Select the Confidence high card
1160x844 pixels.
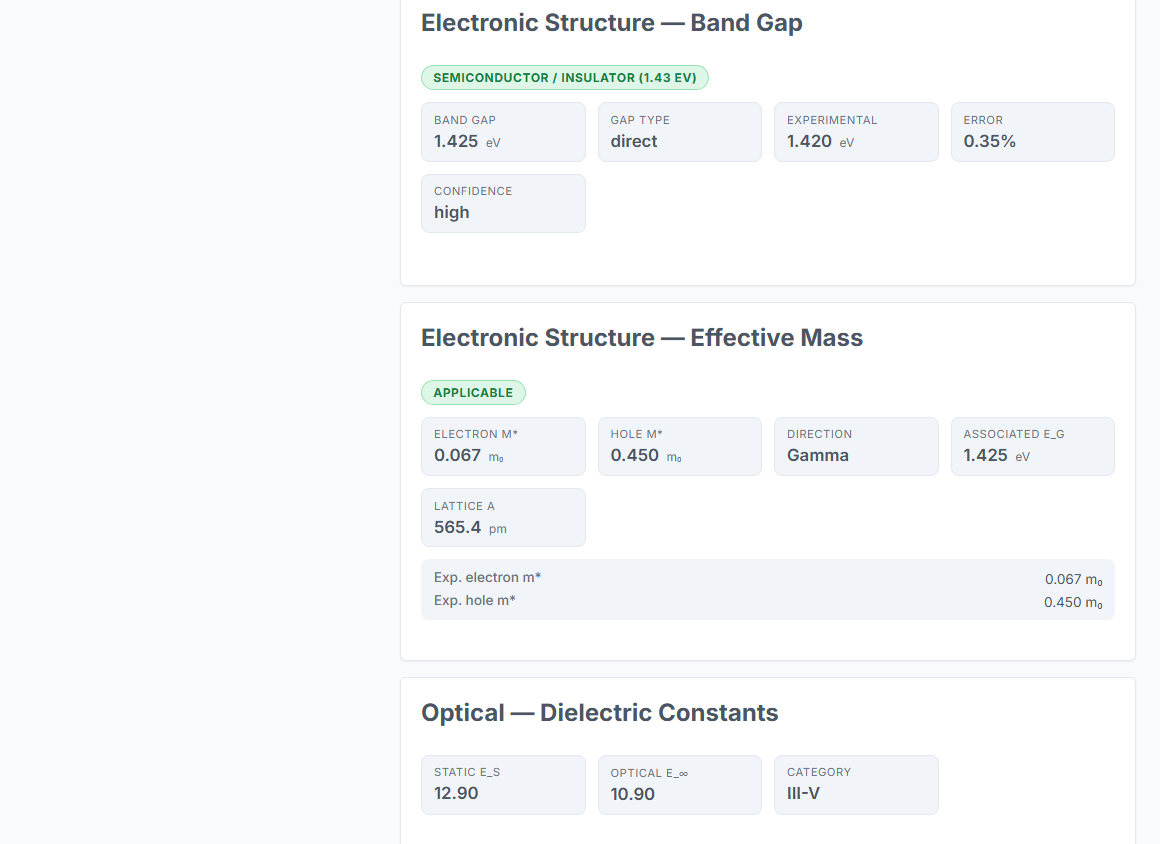pyautogui.click(x=503, y=203)
